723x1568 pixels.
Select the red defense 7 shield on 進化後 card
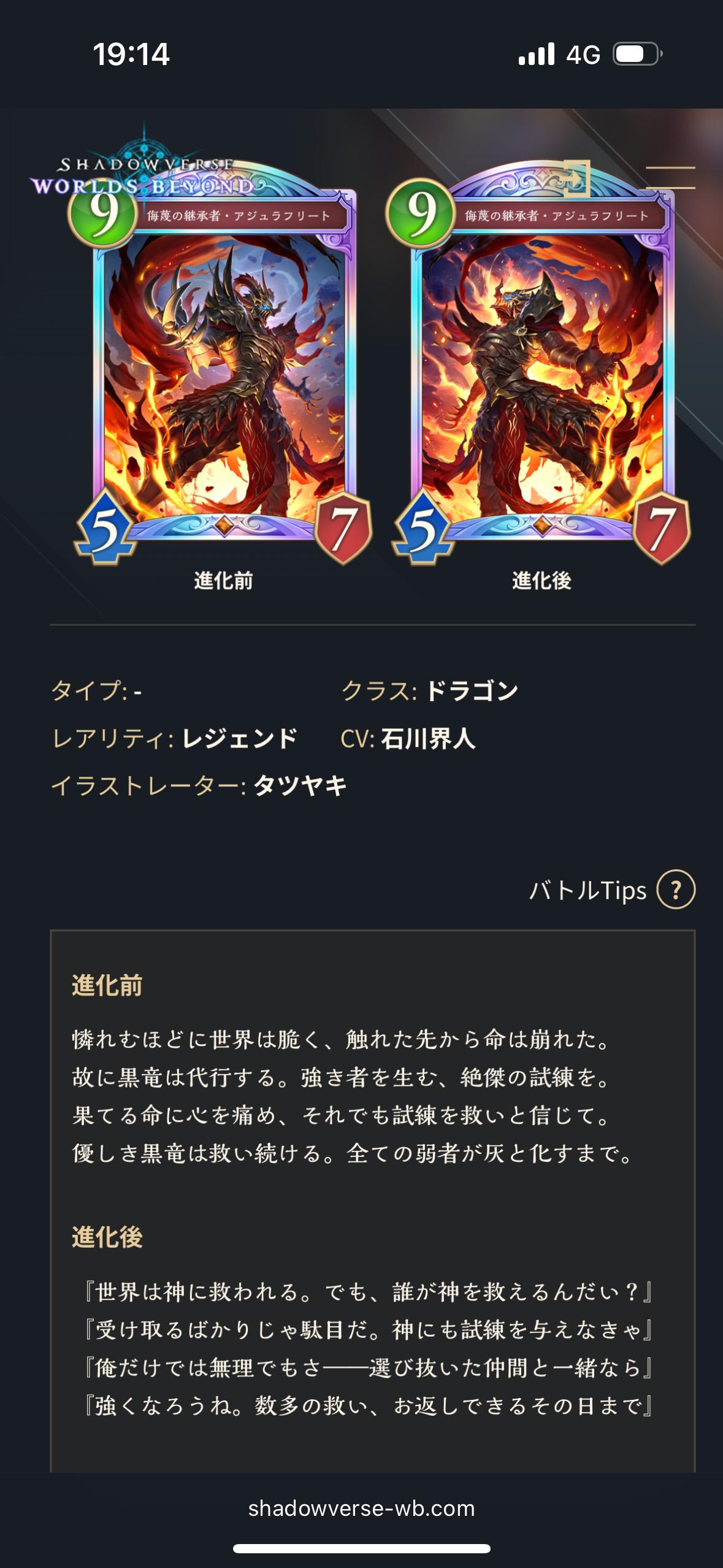tap(662, 528)
